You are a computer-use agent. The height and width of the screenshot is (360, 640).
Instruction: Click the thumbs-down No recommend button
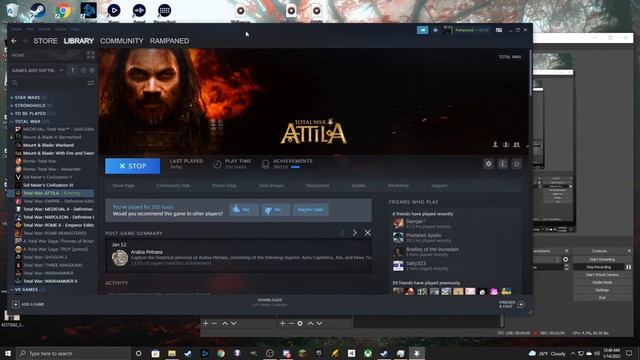coord(276,209)
